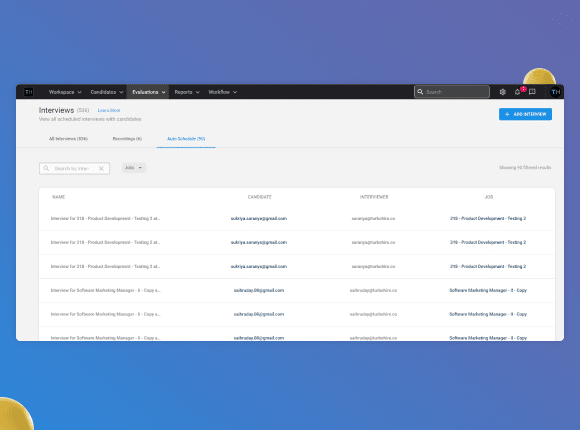
Task: Click the magnifier in interview search box
Action: 46,168
